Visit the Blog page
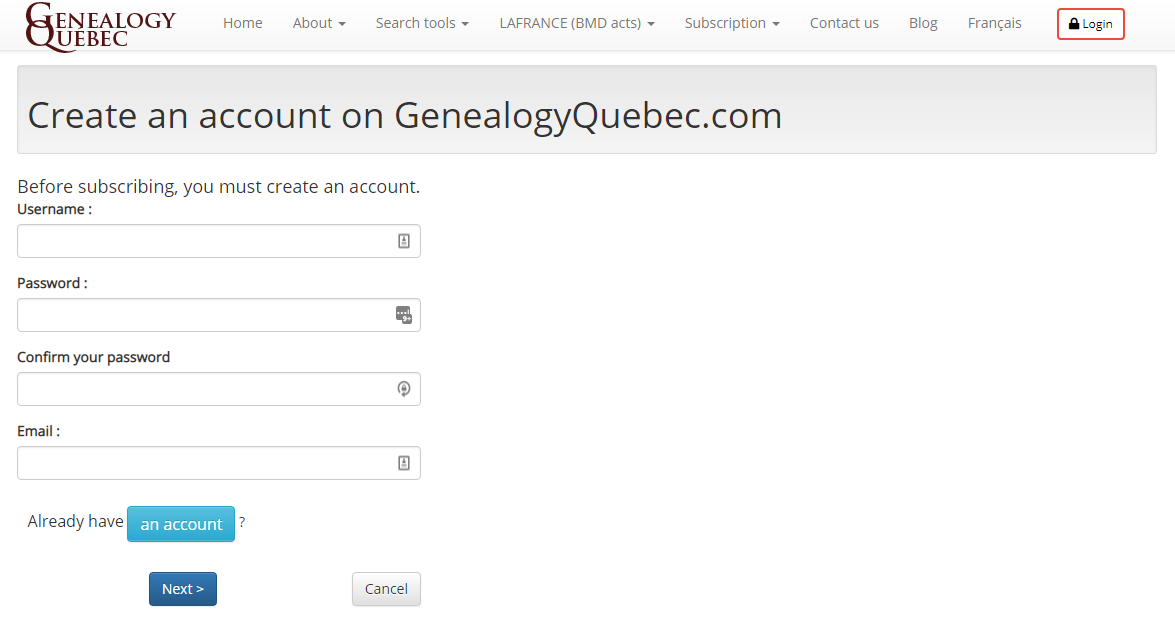Viewport: 1175px width, 625px height. point(923,23)
